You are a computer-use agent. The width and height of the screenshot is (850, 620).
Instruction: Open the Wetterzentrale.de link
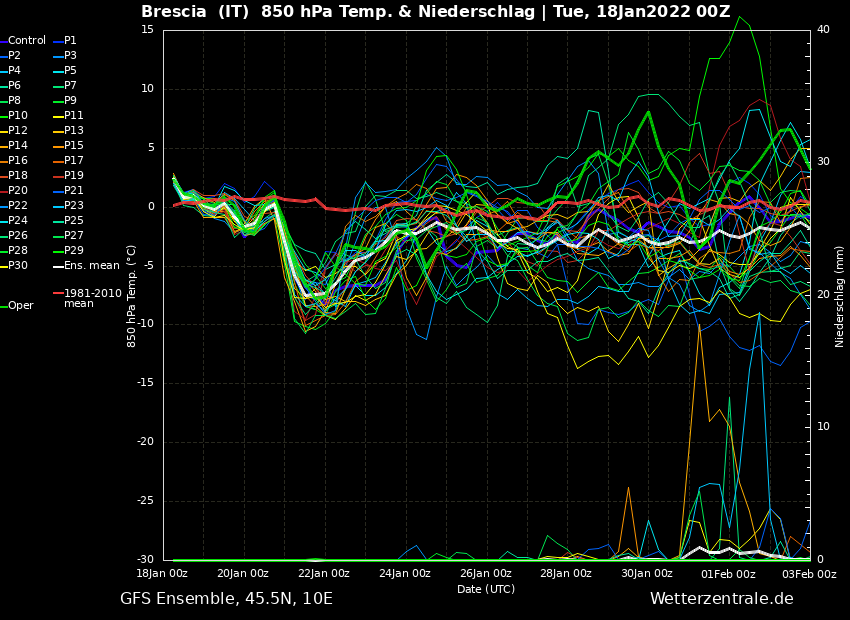(721, 599)
